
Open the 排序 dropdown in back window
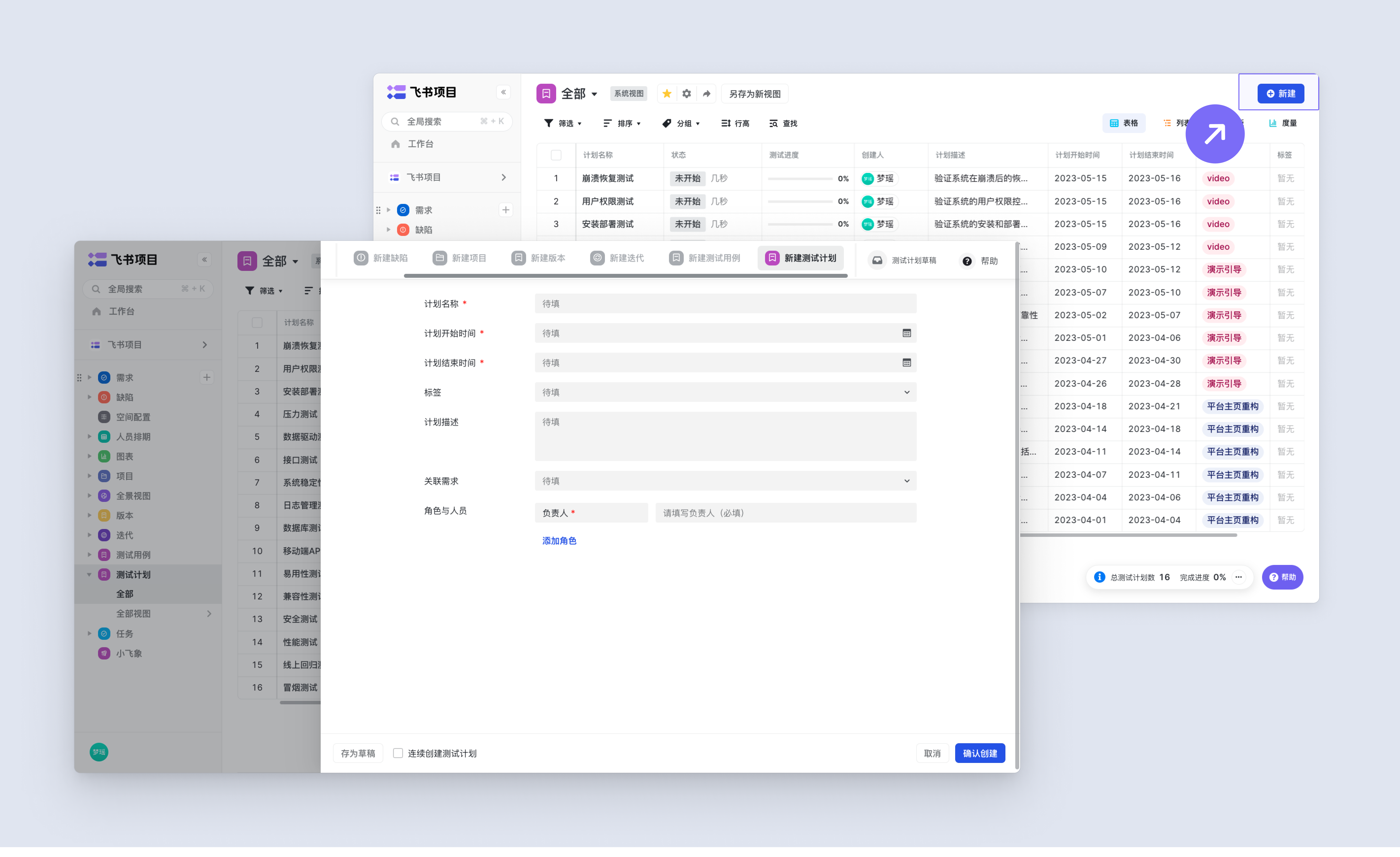pyautogui.click(x=622, y=123)
